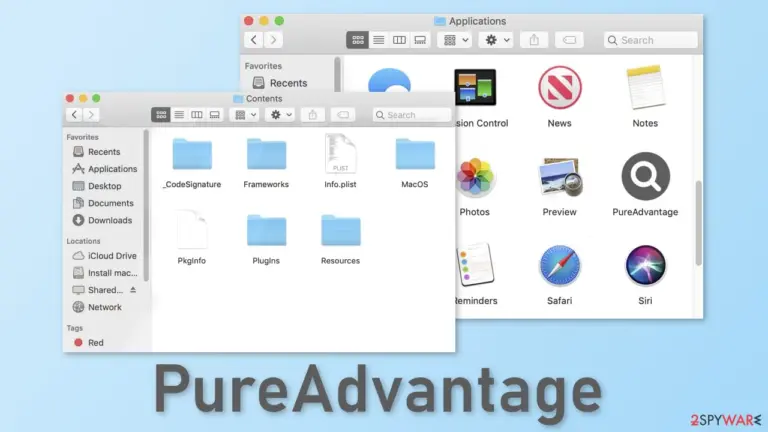The width and height of the screenshot is (768, 432).
Task: Open Recents in Applications window sidebar
Action: tap(280, 83)
